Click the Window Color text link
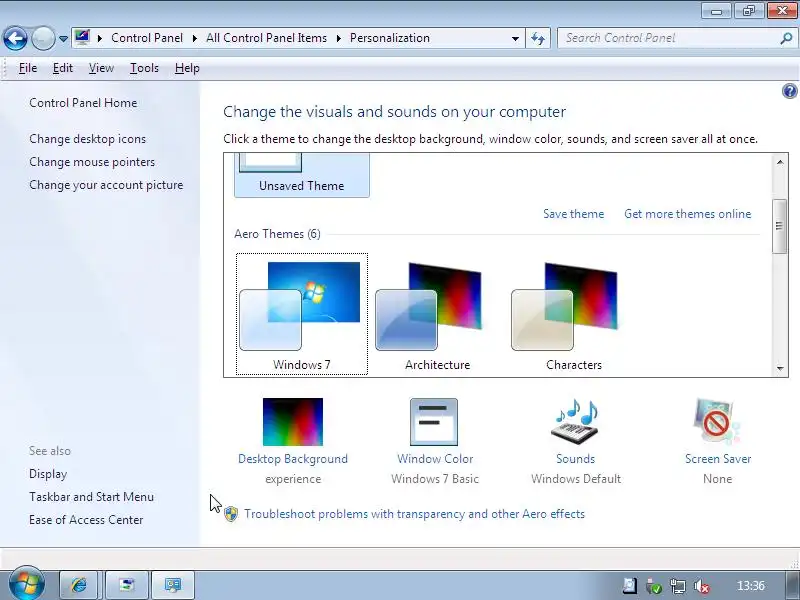The image size is (800, 600). pyautogui.click(x=435, y=459)
